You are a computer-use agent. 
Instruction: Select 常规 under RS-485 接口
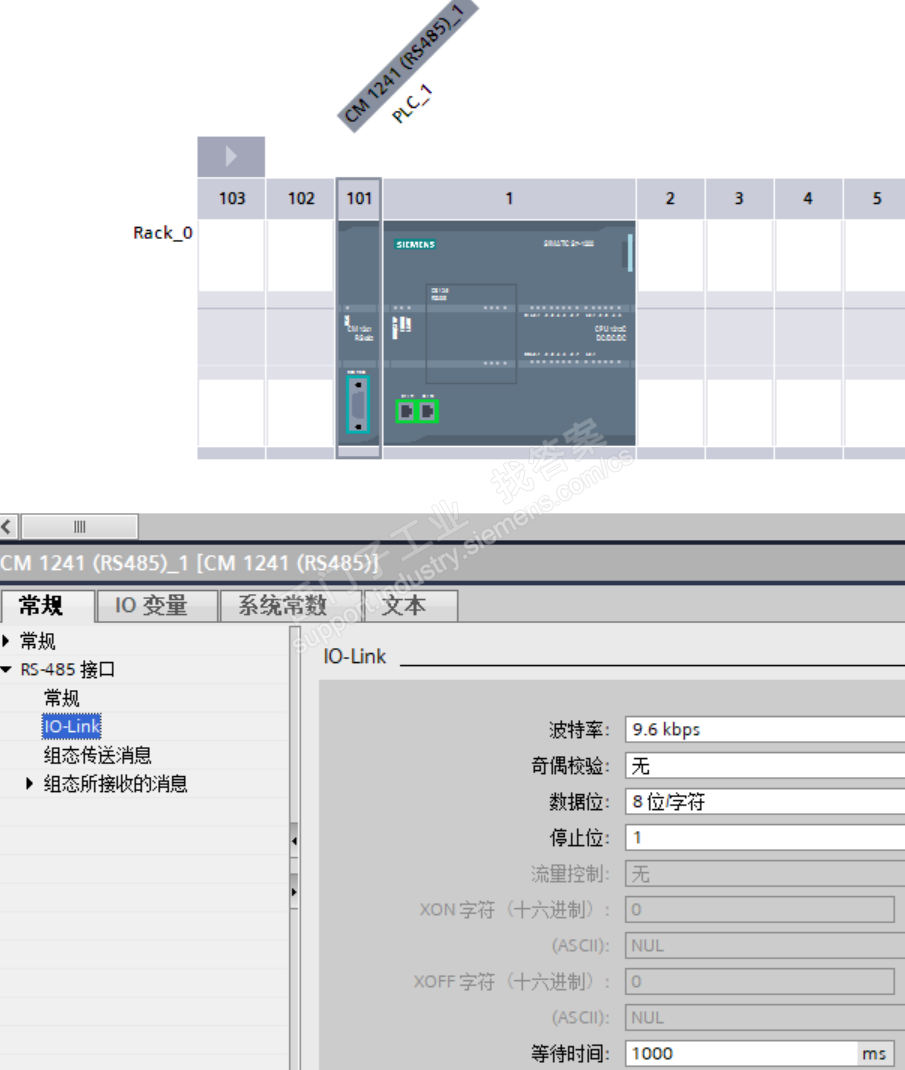coord(61,698)
